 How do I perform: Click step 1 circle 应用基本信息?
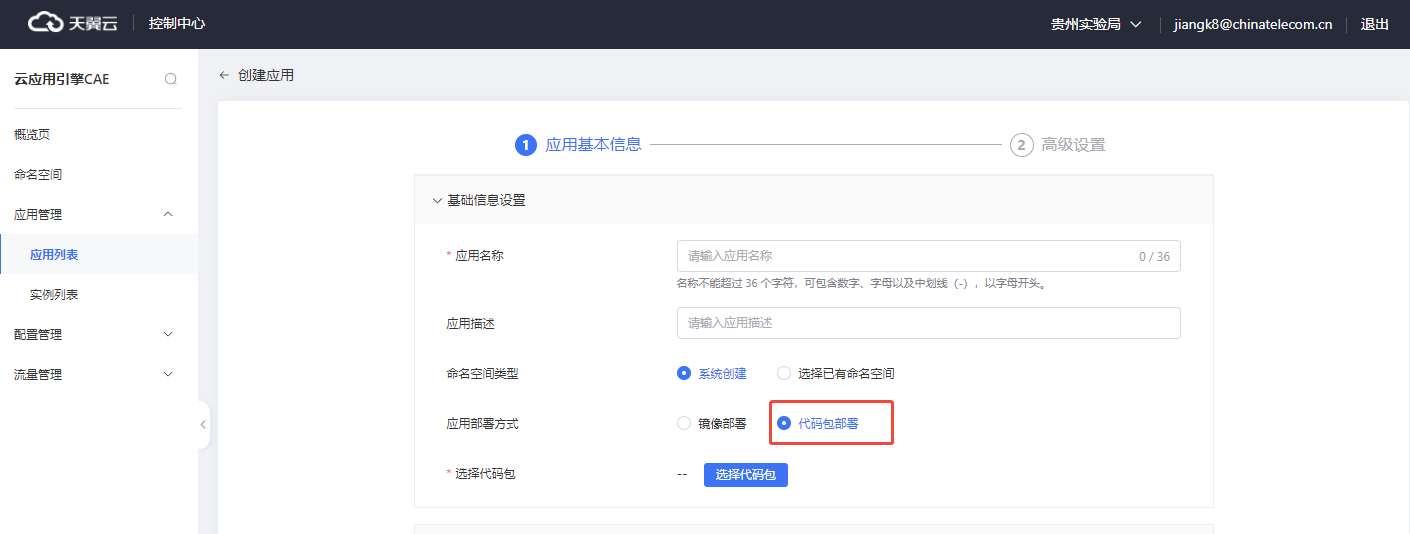pyautogui.click(x=526, y=145)
